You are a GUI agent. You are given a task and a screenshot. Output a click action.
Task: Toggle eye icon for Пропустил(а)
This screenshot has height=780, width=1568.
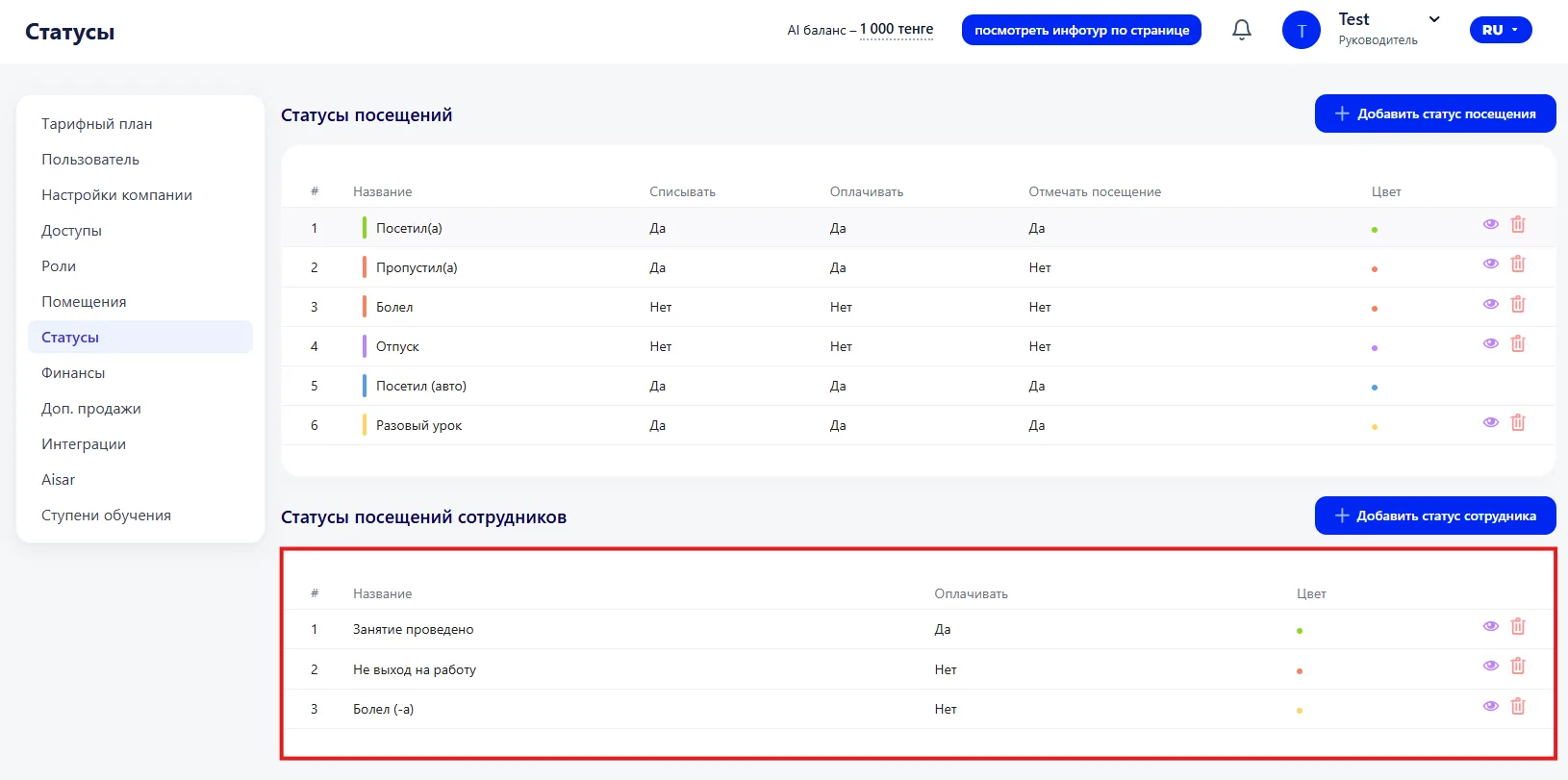pyautogui.click(x=1491, y=264)
